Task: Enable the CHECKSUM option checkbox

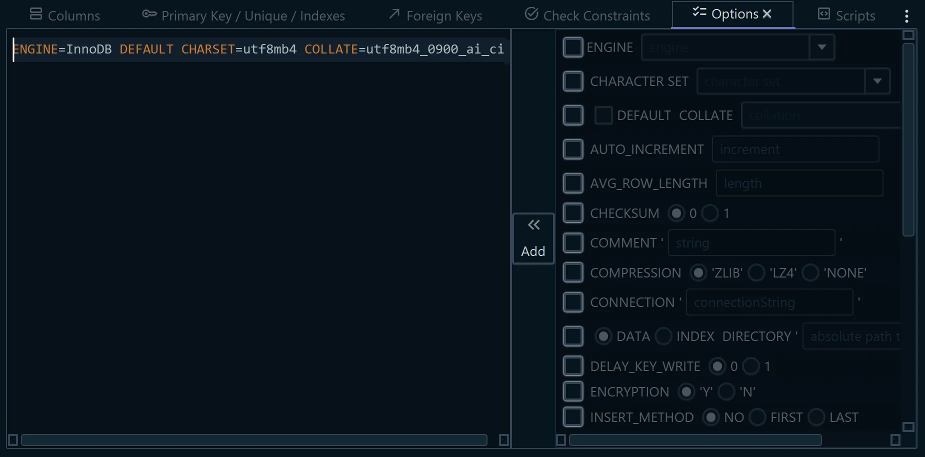Action: point(573,213)
